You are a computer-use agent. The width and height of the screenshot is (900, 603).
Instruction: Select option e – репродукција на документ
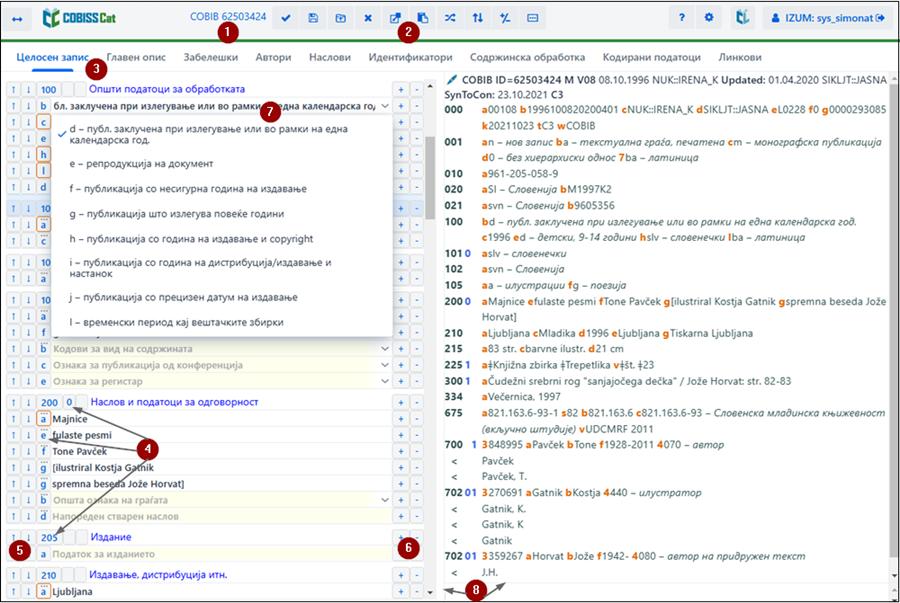222,164
